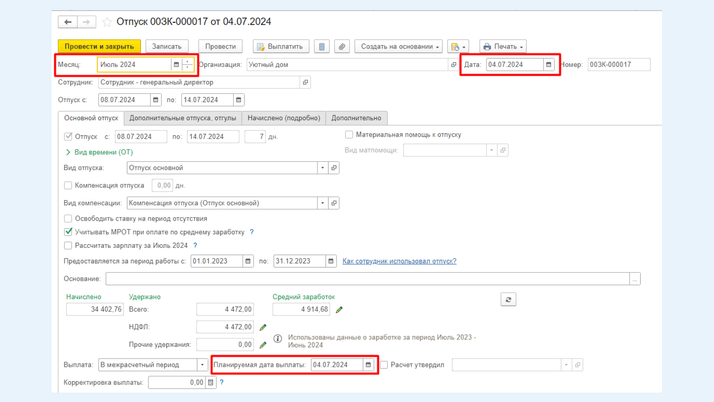The image size is (714, 402).
Task: Switch to the Основной отпуск tab
Action: coord(91,118)
